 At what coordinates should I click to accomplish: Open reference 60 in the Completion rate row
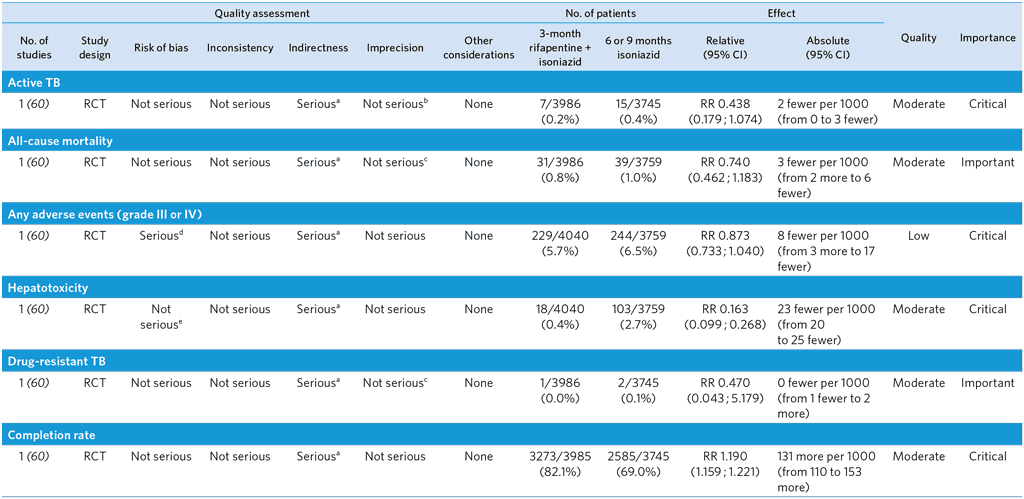click(32, 457)
